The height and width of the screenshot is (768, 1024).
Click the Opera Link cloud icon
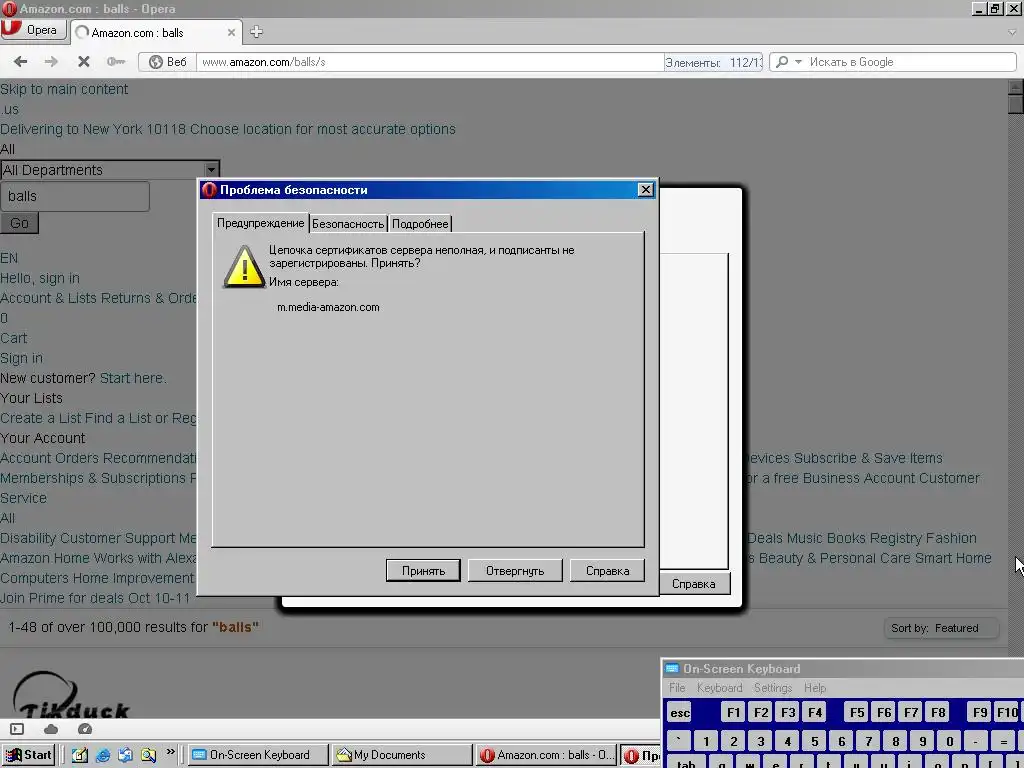[51, 729]
